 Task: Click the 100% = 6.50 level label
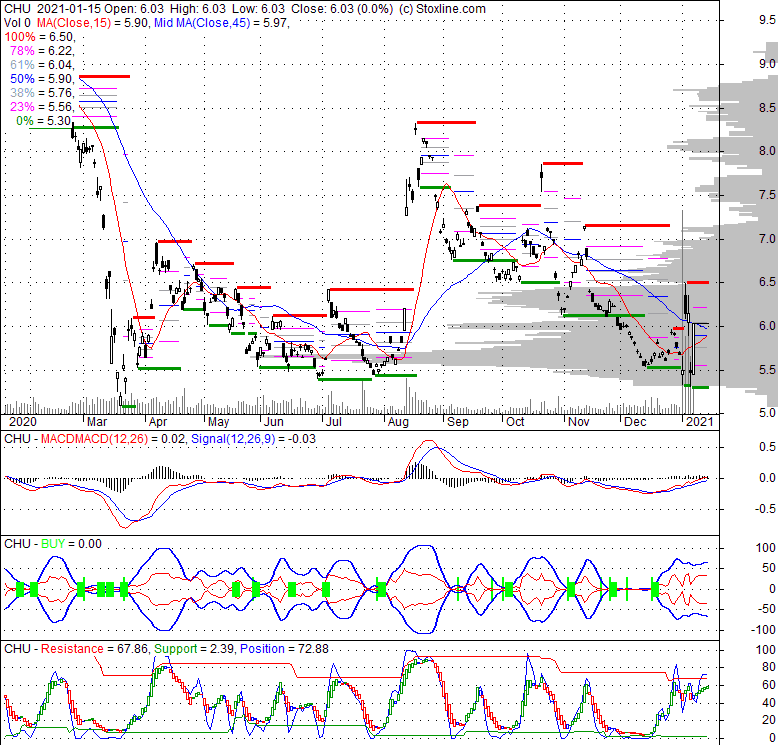pos(40,37)
